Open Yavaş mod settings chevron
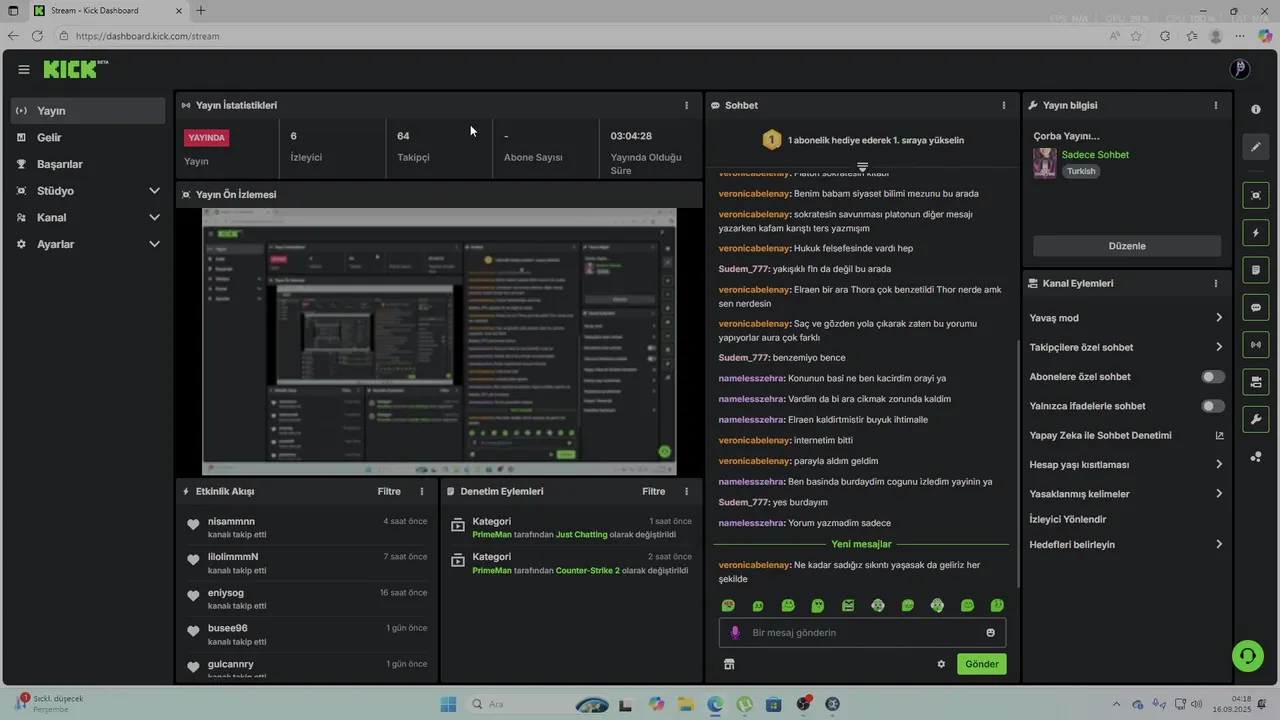The width and height of the screenshot is (1280, 720). tap(1219, 318)
